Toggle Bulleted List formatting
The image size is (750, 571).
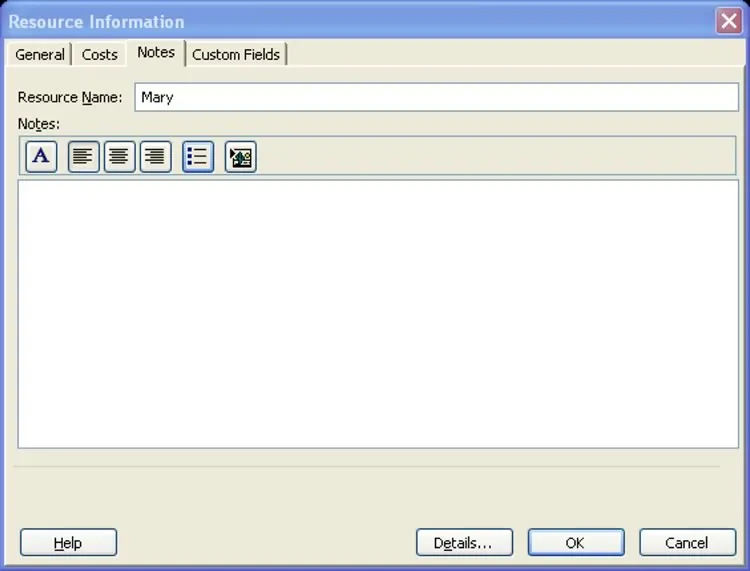click(x=198, y=157)
